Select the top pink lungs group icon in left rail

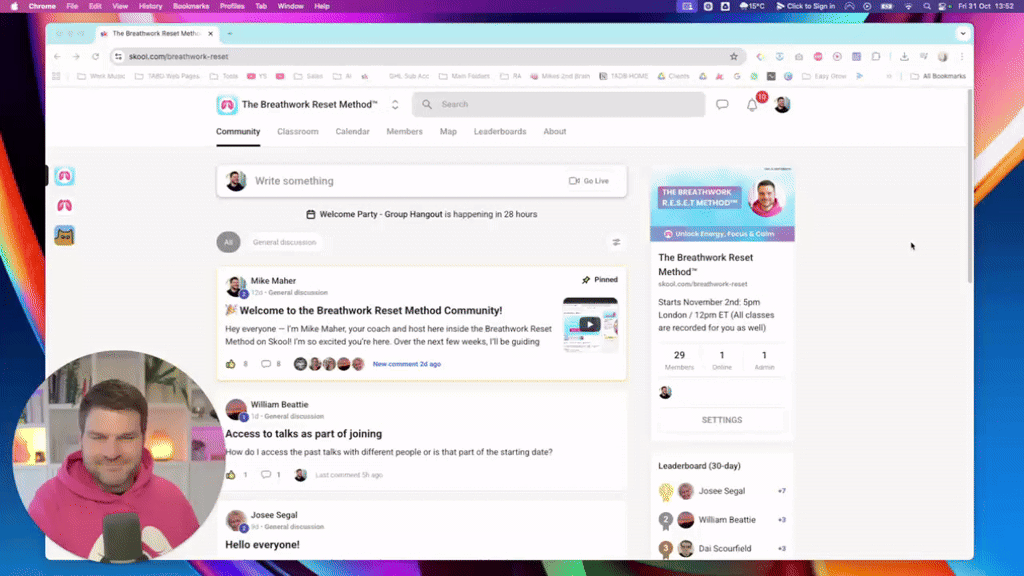point(64,176)
